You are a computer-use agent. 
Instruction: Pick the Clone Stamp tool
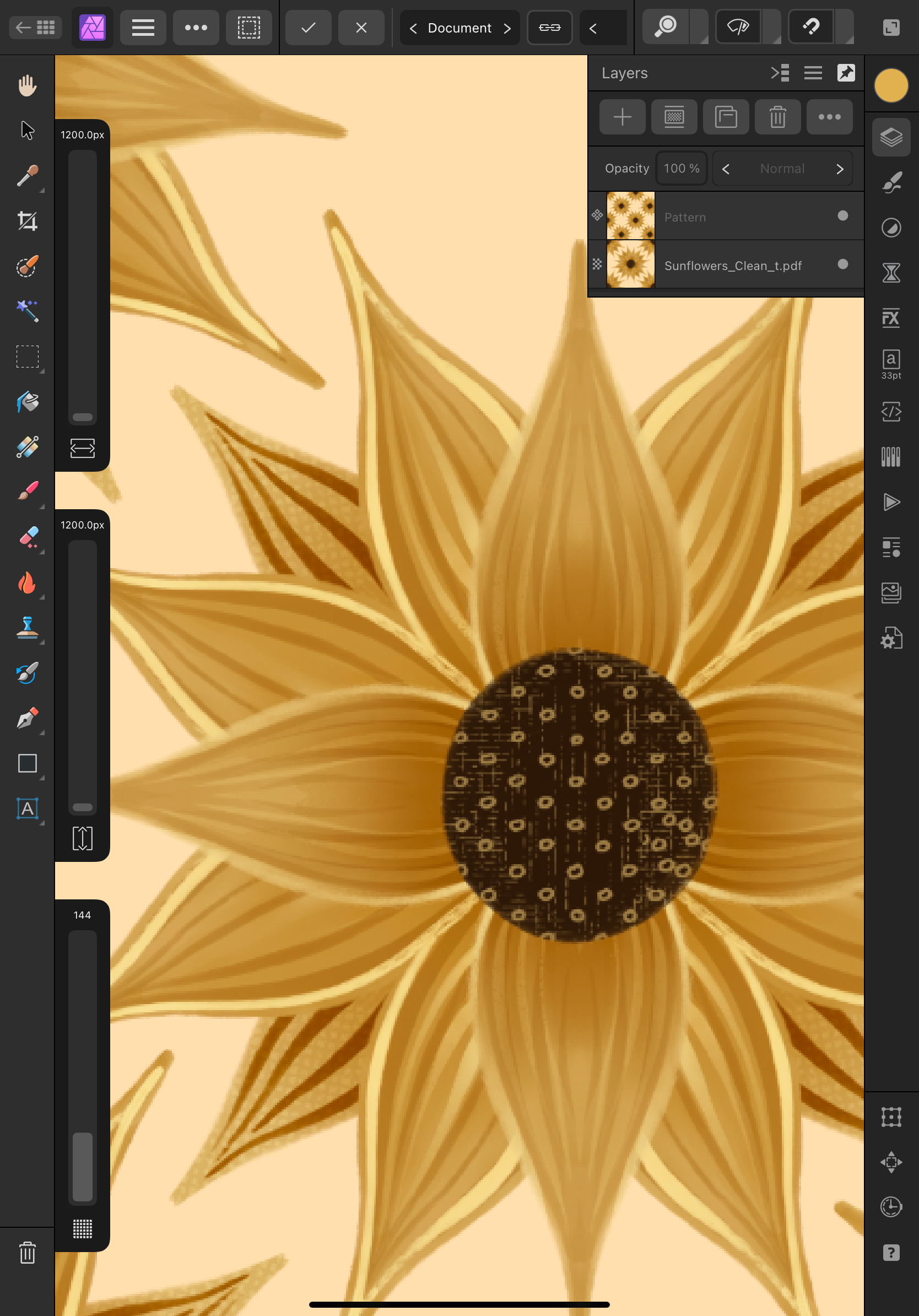pos(27,628)
